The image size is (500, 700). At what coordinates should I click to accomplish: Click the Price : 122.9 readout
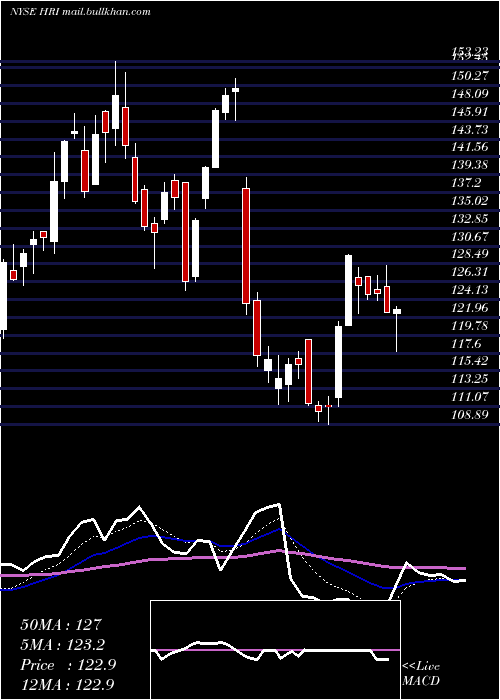[68, 665]
